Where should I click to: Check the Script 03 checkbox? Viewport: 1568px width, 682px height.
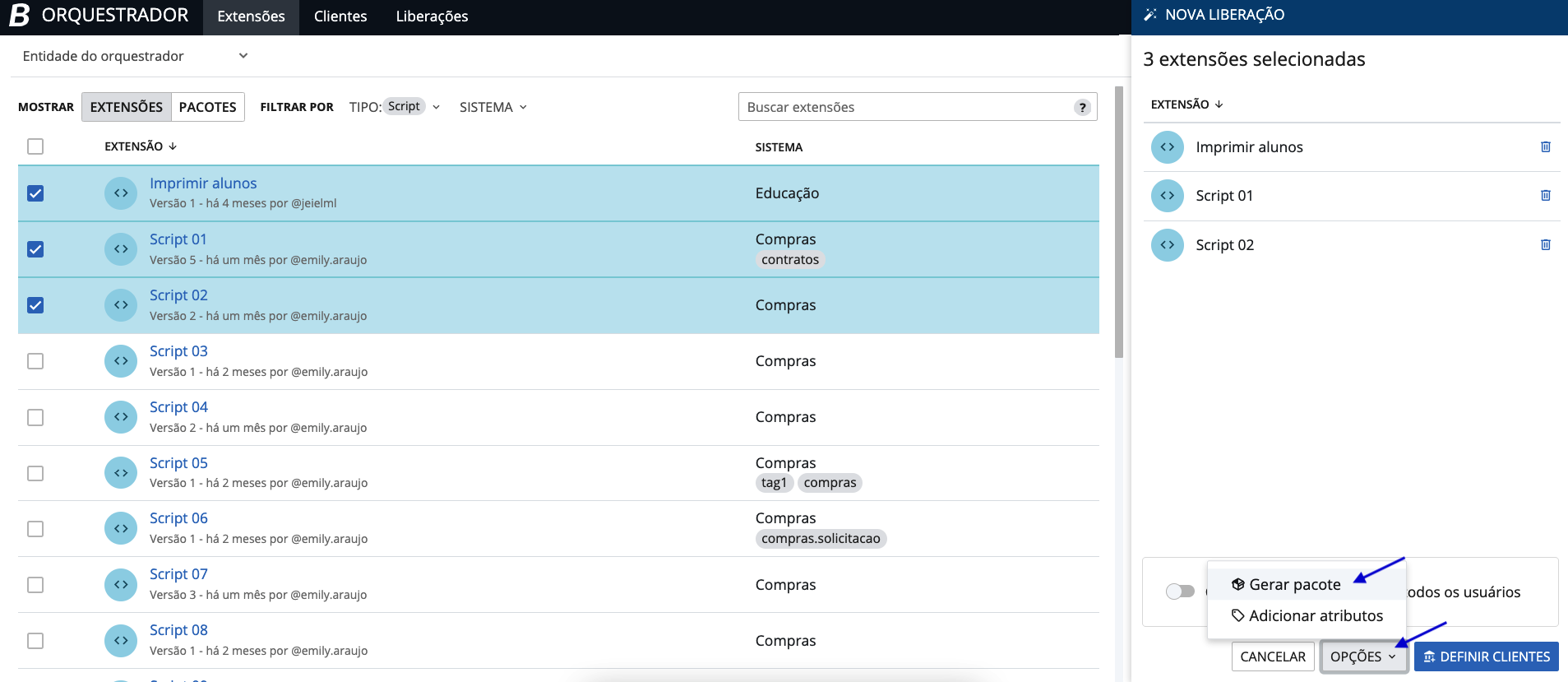click(35, 361)
